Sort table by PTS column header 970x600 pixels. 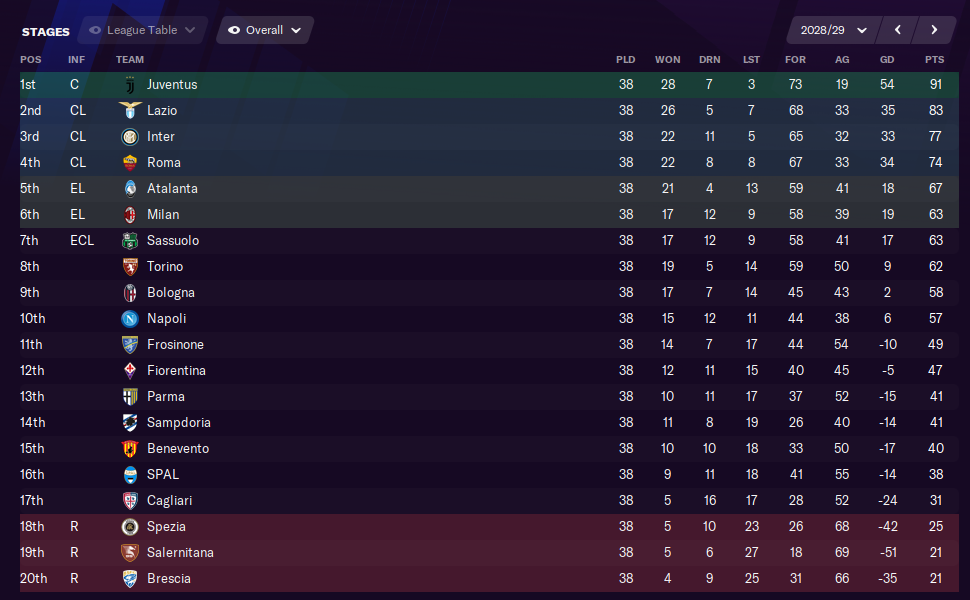[935, 59]
